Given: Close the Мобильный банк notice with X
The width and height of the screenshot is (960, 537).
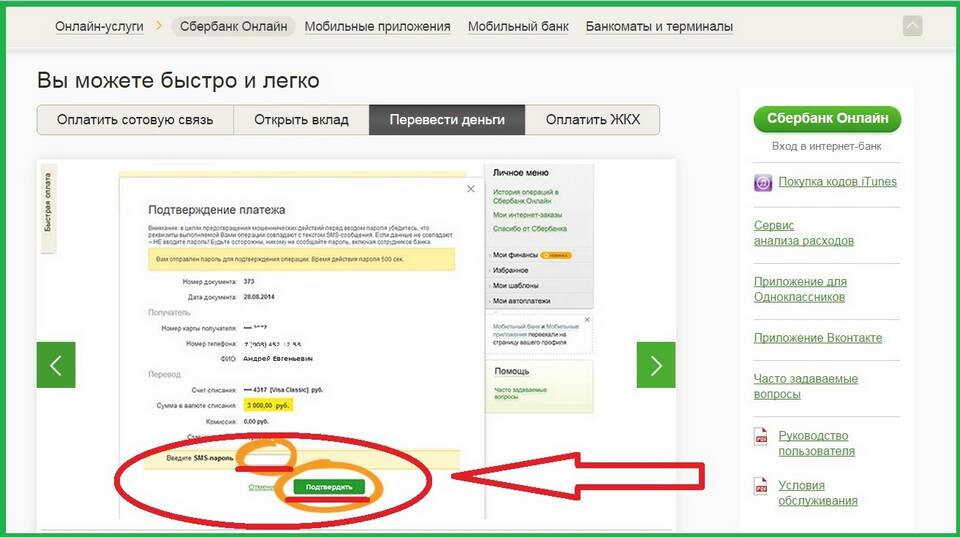Looking at the screenshot, I should tap(587, 320).
